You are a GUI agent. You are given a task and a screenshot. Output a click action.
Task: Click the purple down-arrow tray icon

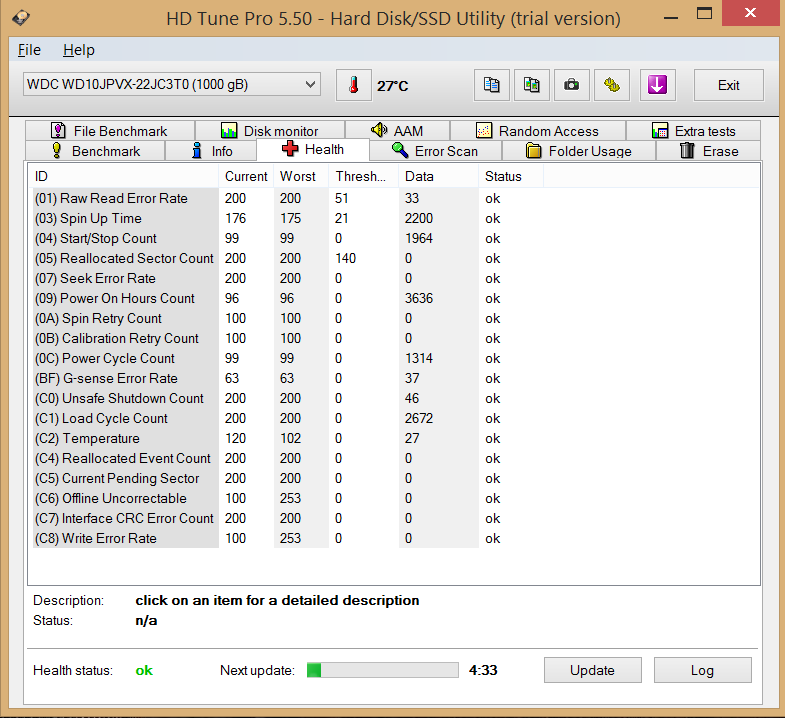[657, 85]
